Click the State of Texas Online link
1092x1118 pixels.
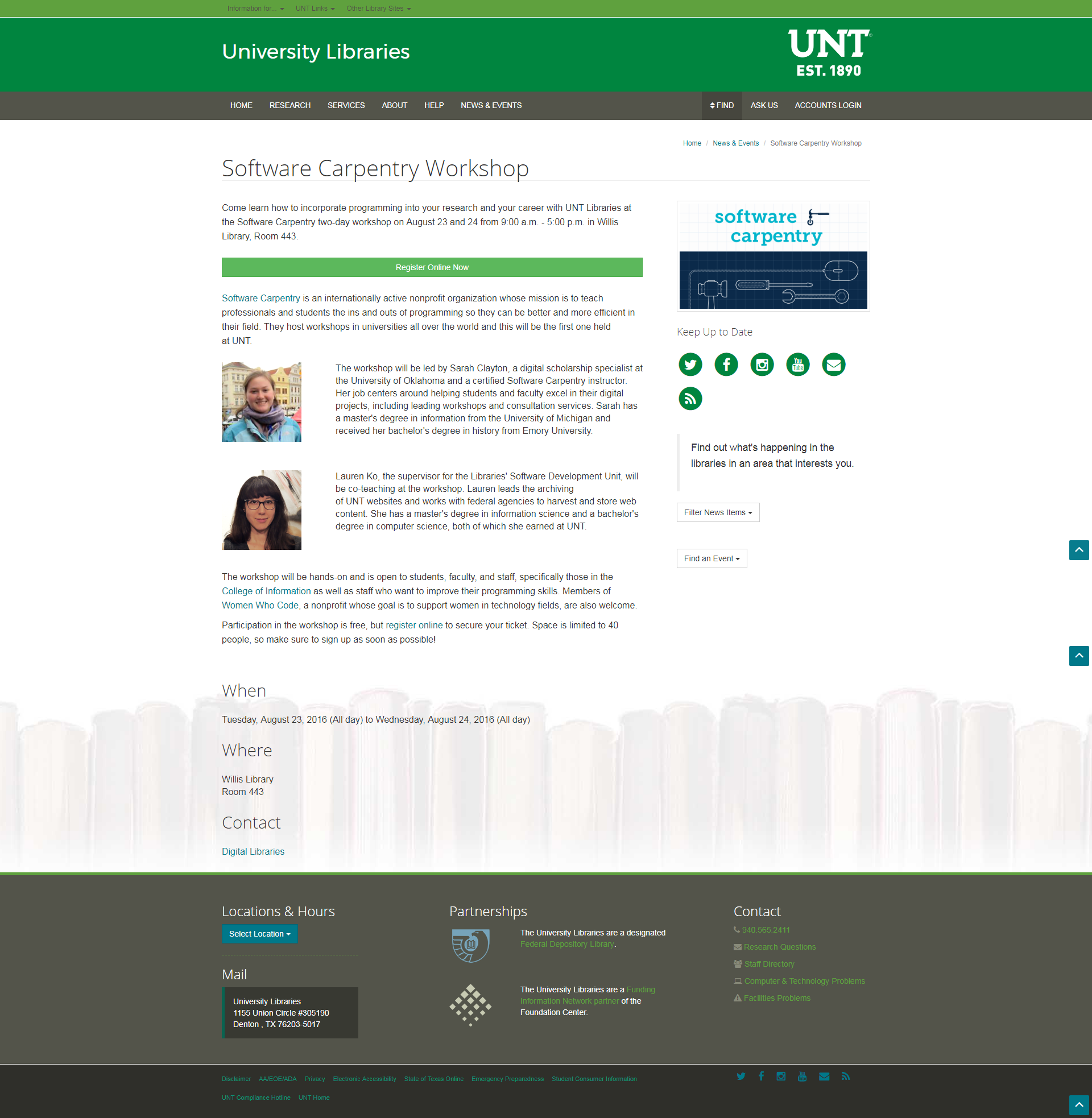coord(433,1079)
